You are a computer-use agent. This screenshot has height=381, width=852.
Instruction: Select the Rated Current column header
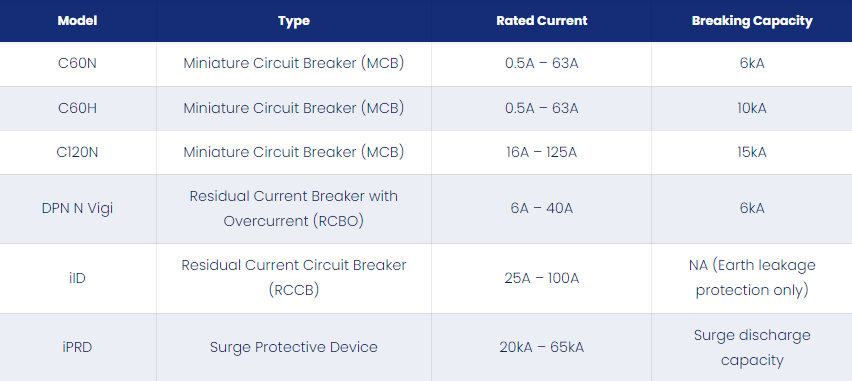[x=542, y=21]
